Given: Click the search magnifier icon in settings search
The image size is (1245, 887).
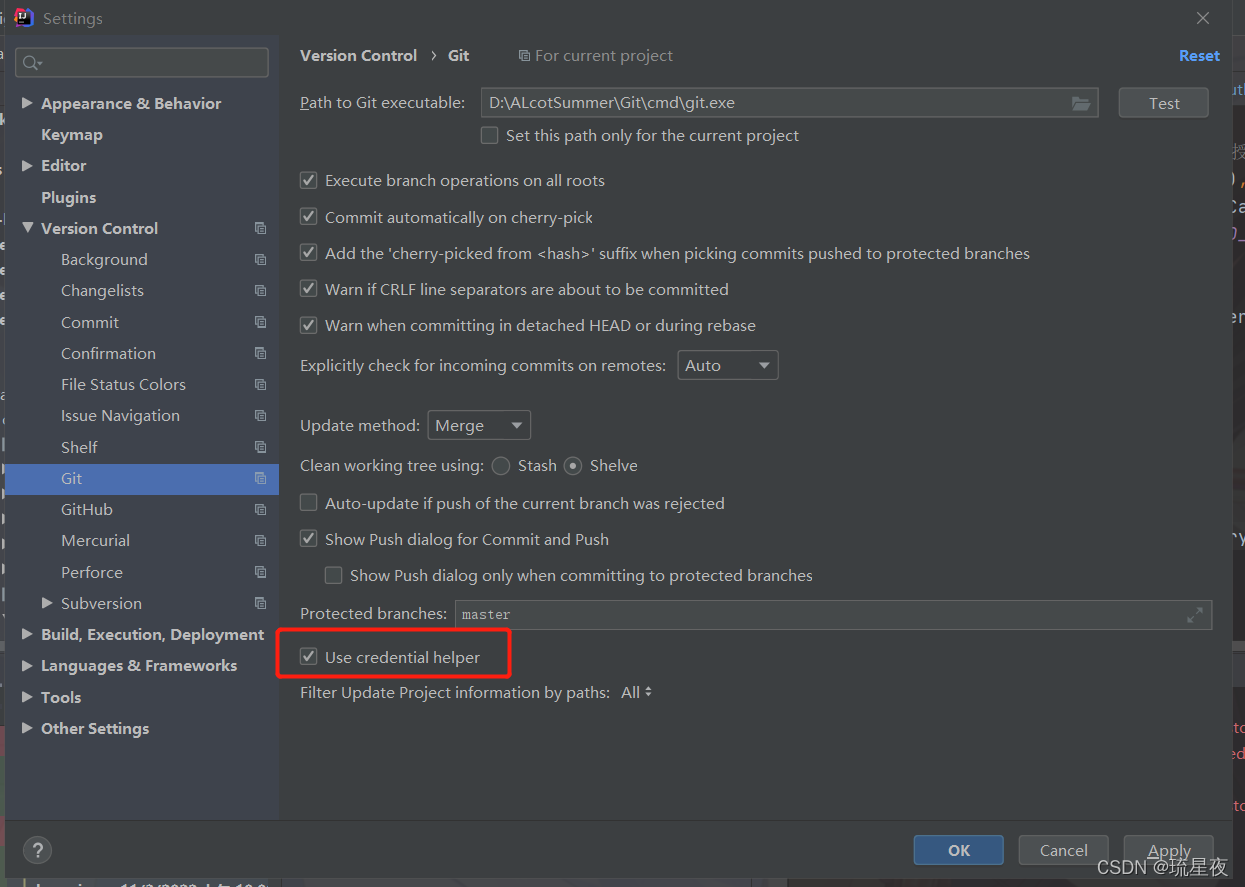Looking at the screenshot, I should tap(31, 63).
